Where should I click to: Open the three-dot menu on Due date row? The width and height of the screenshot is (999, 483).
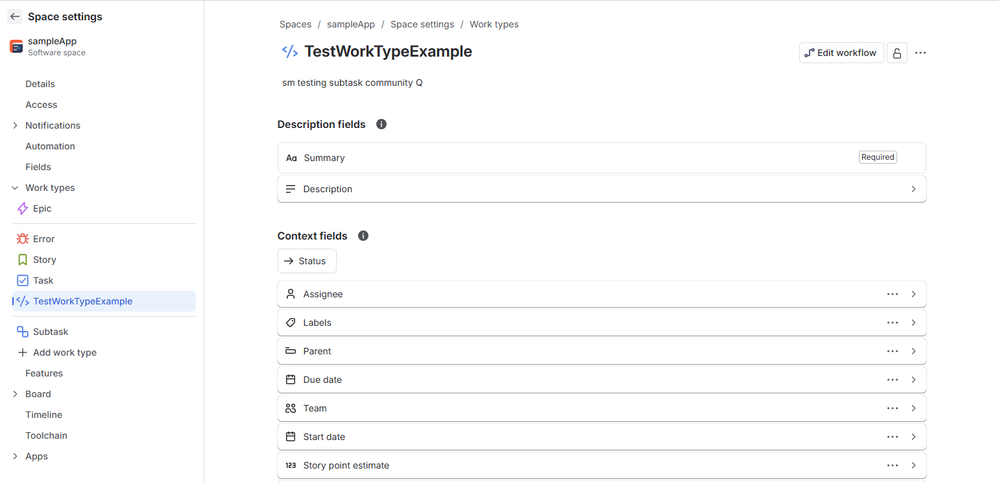[x=893, y=380]
